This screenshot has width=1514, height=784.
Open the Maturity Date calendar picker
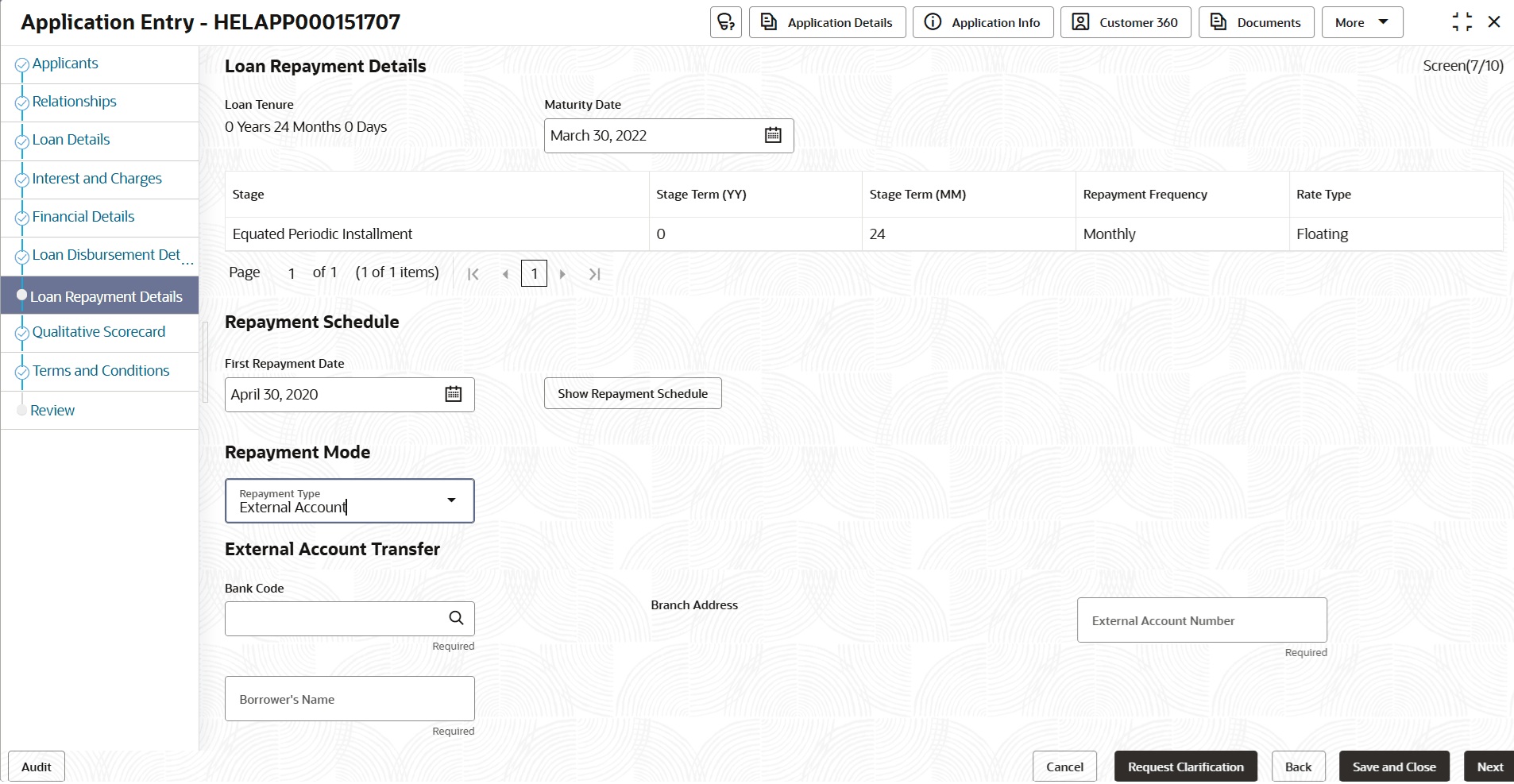[x=773, y=135]
